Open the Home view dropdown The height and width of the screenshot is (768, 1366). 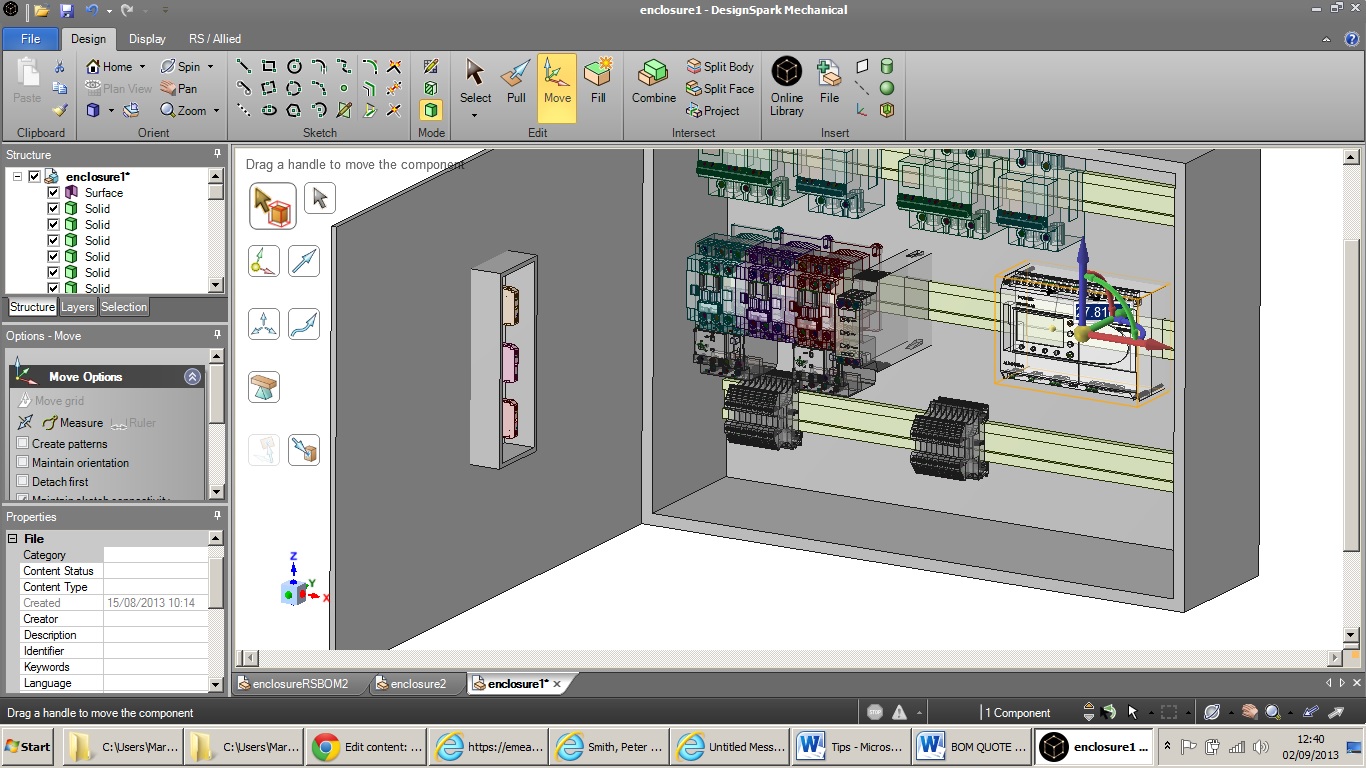pos(142,67)
